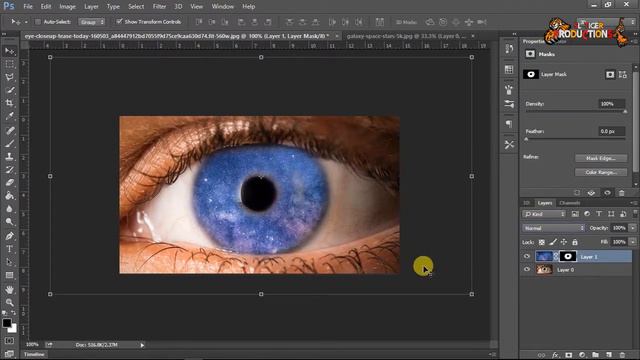
Task: Select pixel mask button in Properties
Action: (610, 74)
